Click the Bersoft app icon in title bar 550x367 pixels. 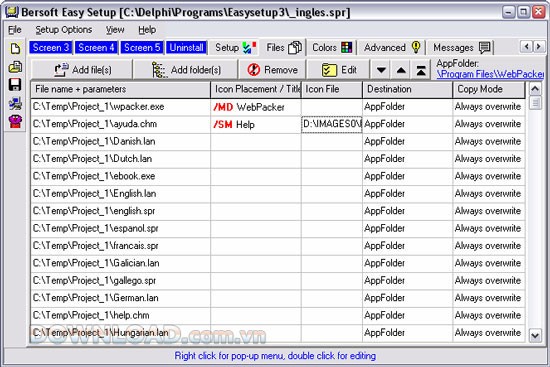click(12, 12)
